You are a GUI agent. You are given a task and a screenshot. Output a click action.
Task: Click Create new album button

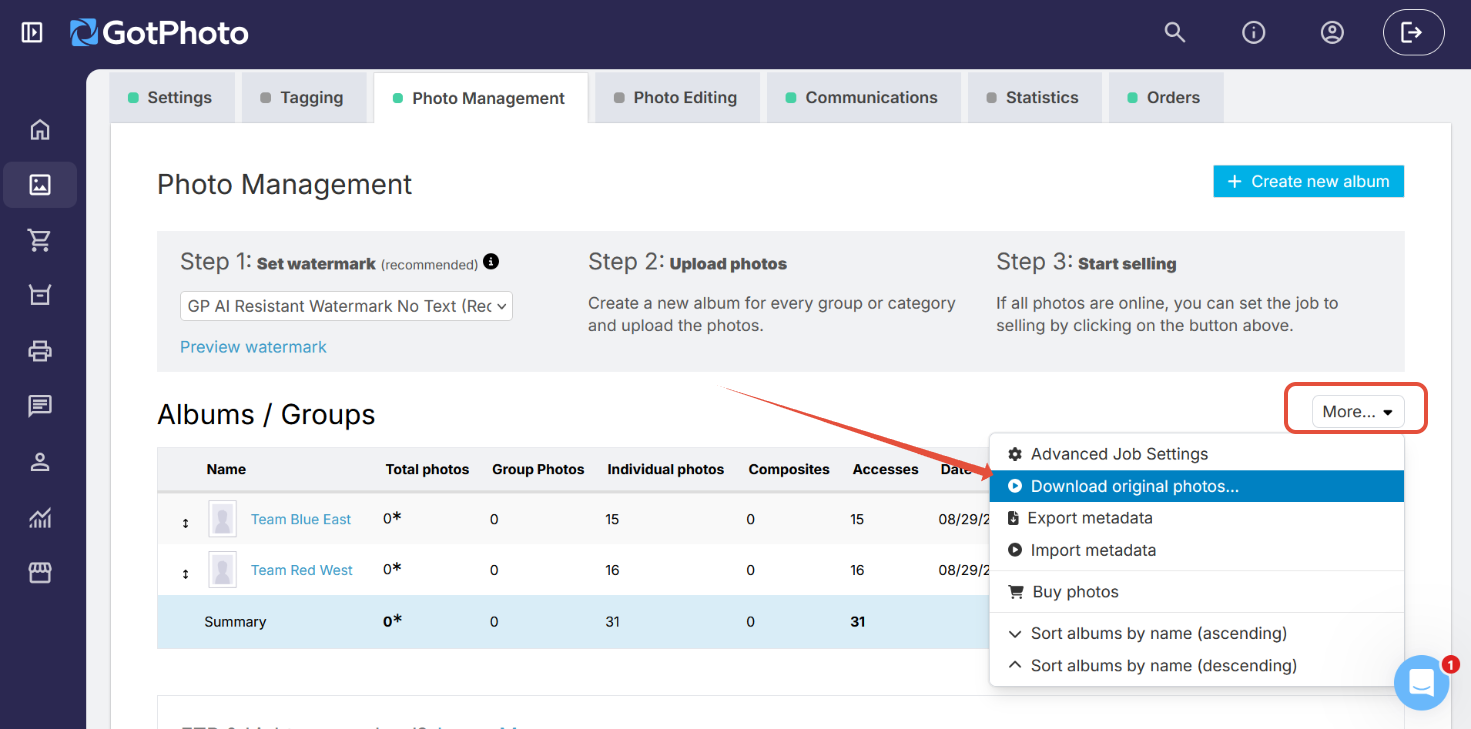[1309, 181]
